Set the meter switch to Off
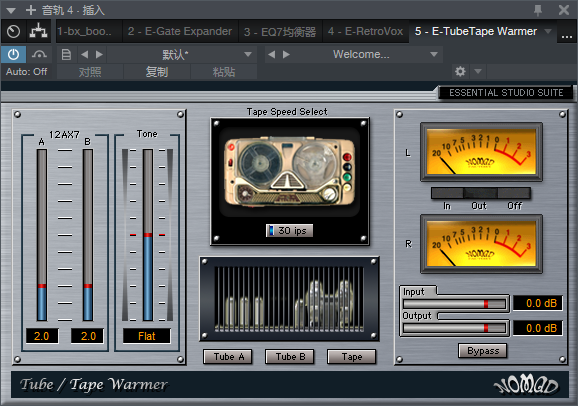This screenshot has width=578, height=406. 514,193
